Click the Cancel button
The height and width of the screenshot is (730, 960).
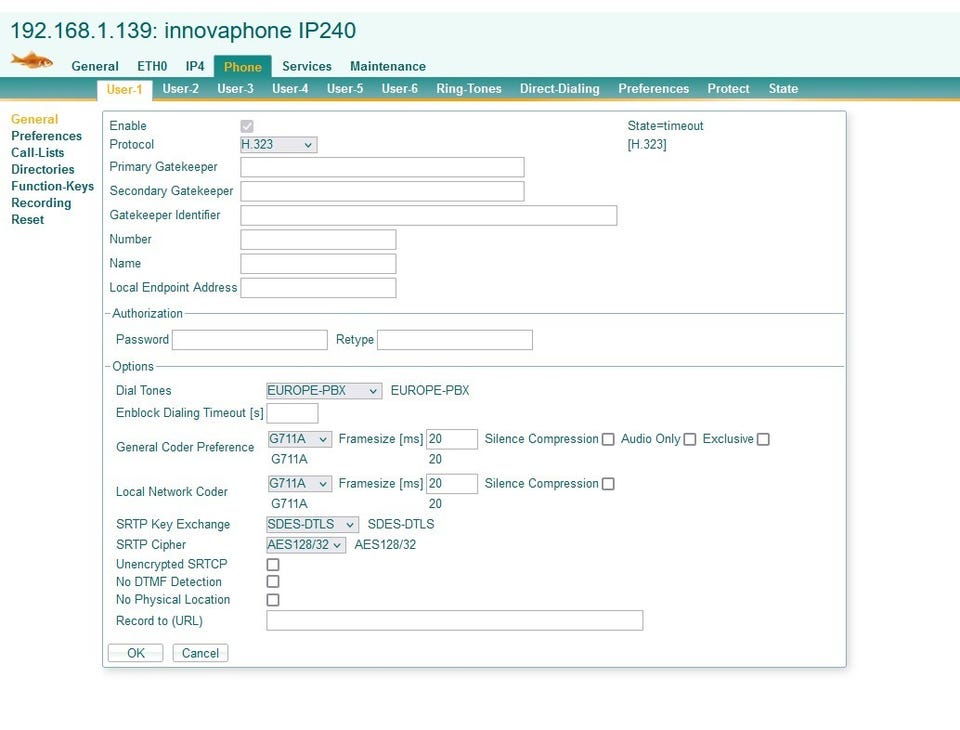pos(200,653)
